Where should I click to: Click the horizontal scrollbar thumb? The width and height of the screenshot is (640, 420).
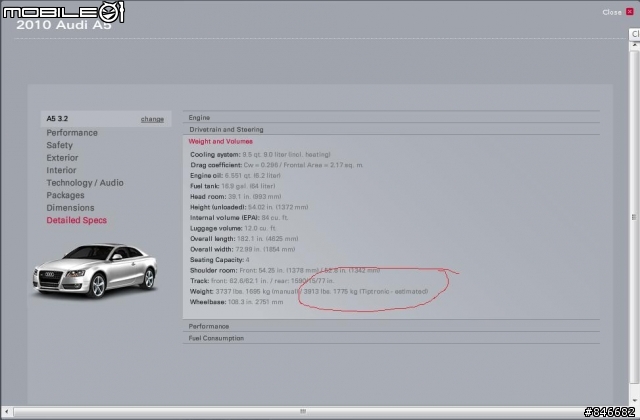(302, 411)
